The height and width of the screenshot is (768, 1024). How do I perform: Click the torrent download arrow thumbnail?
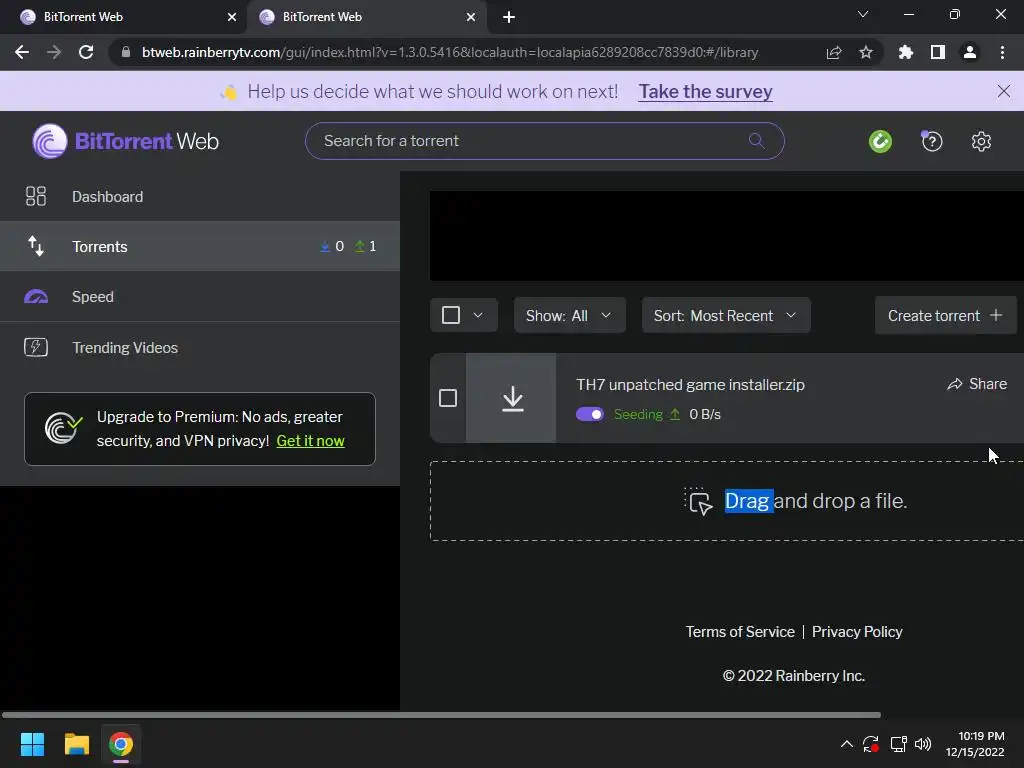tap(511, 398)
